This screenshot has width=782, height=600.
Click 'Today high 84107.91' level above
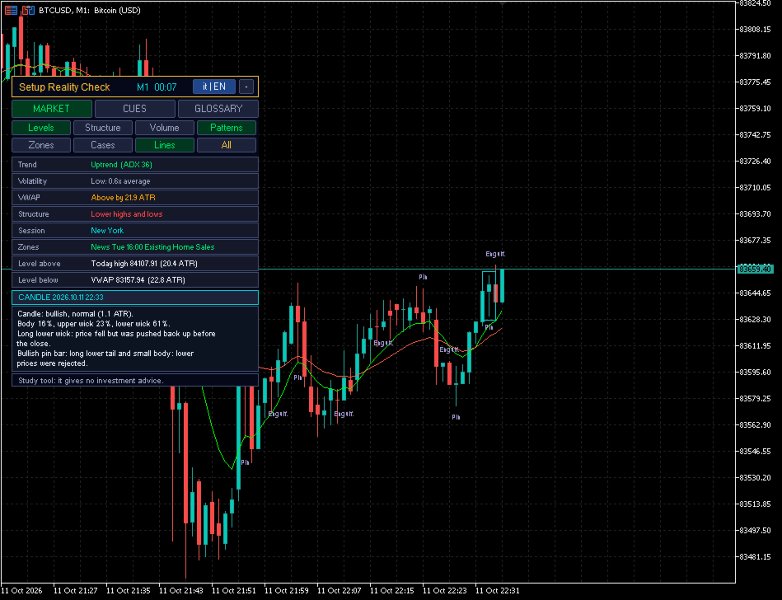click(144, 263)
